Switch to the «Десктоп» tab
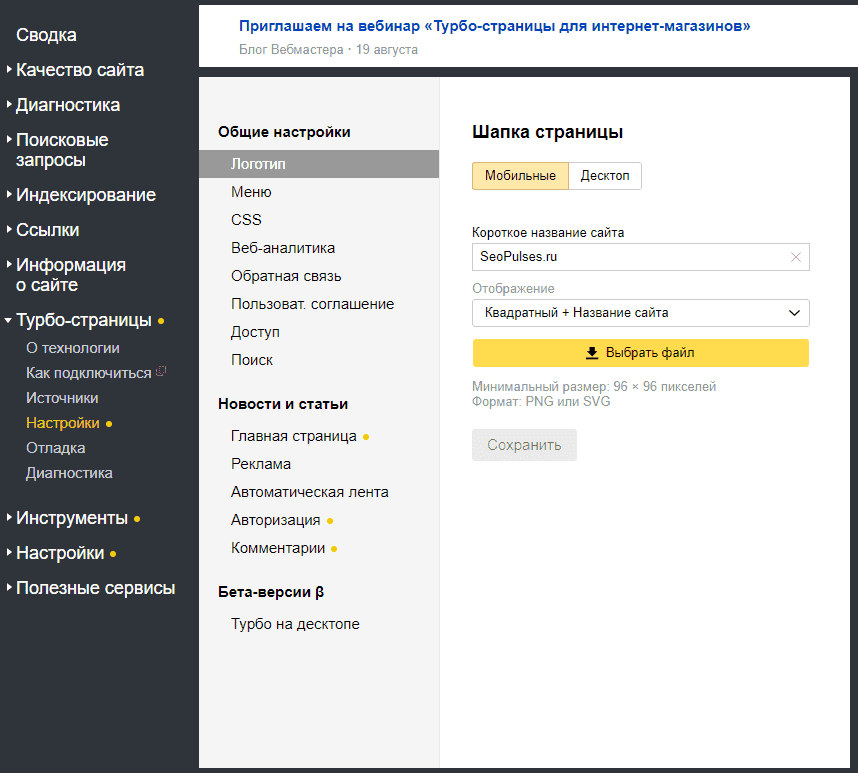Screen dimensions: 858x773 (606, 175)
